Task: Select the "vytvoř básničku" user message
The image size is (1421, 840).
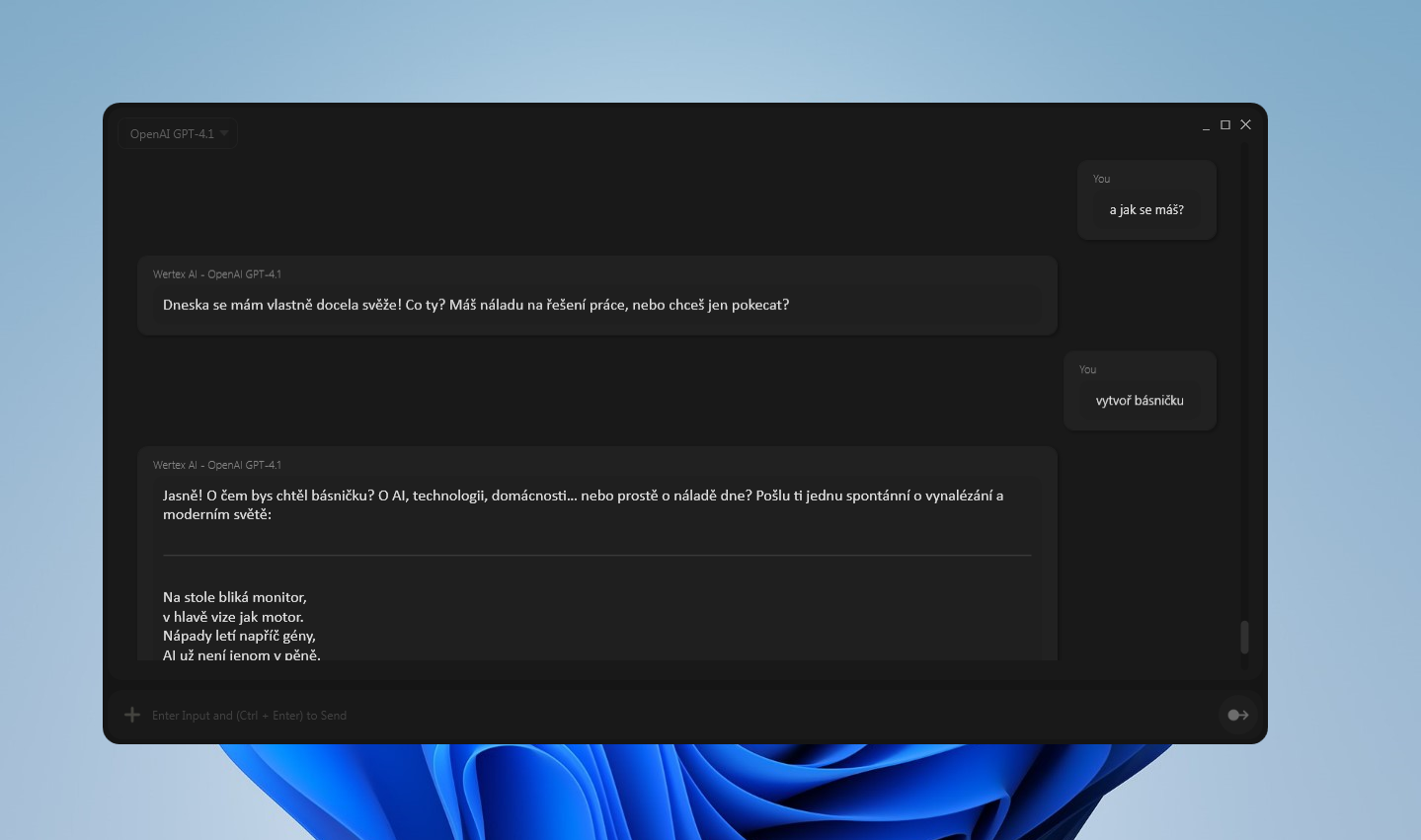Action: (1139, 401)
